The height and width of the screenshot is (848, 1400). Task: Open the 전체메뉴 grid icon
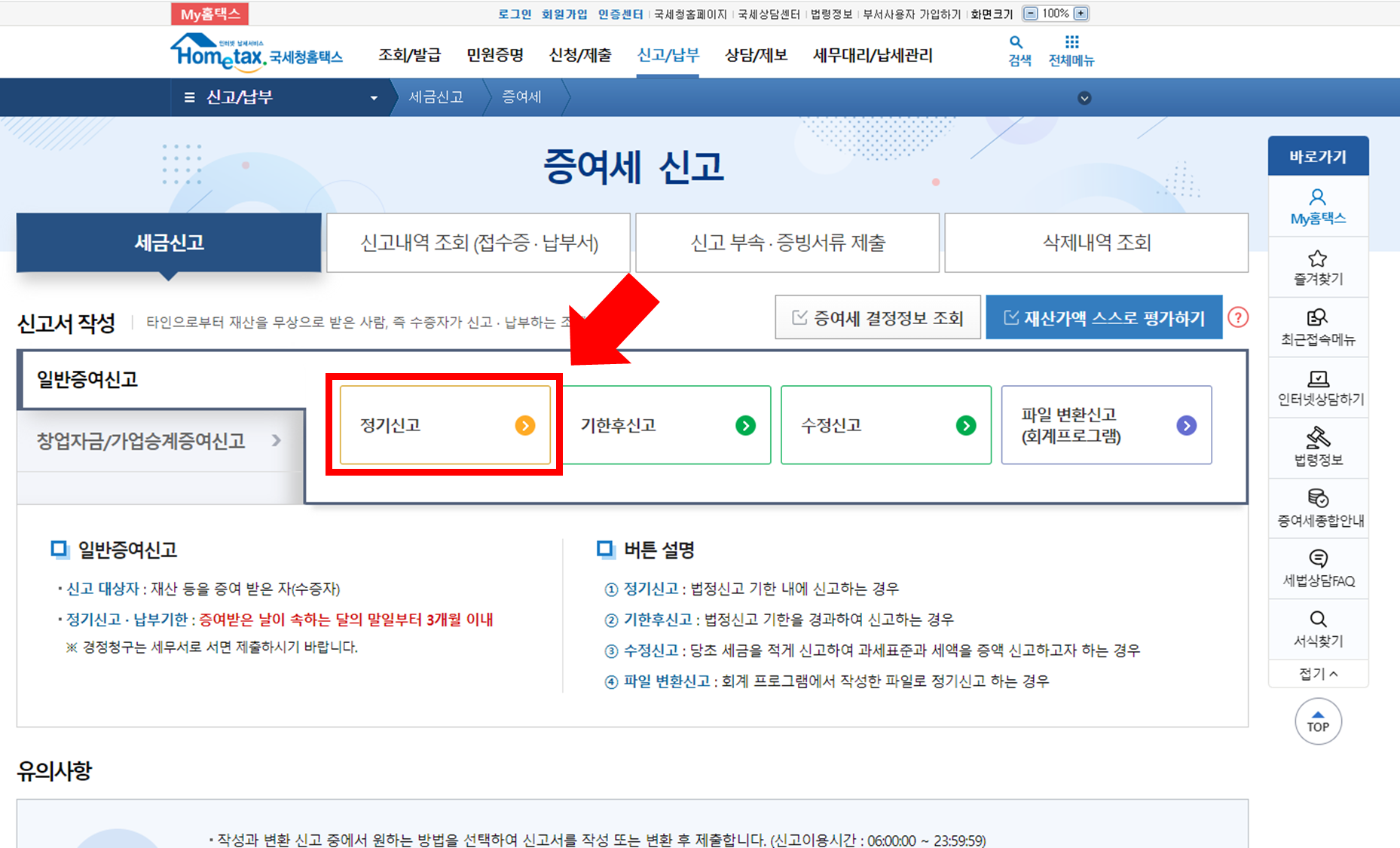[x=1071, y=42]
